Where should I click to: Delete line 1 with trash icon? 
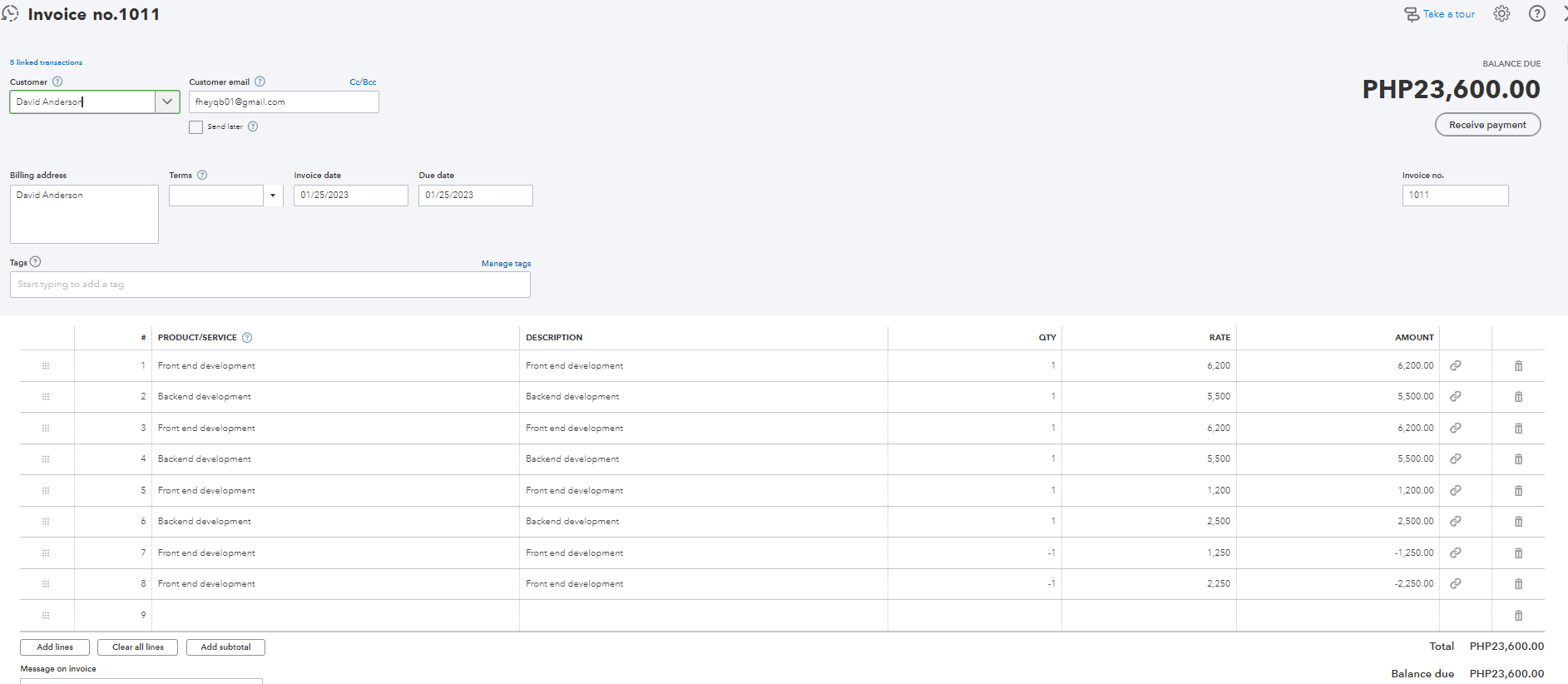1518,366
